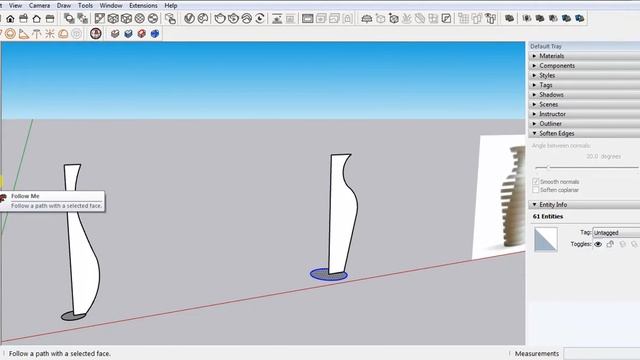This screenshot has height=360, width=640.
Task: Expand the Instructor tray panel
Action: 584,114
